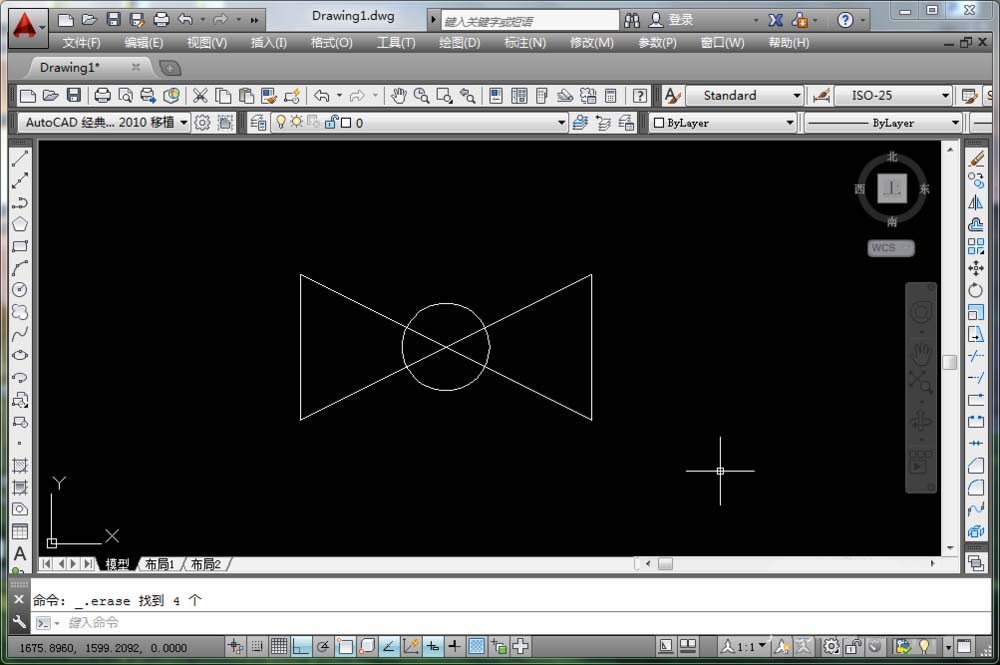Image resolution: width=1000 pixels, height=665 pixels.
Task: Toggle Dynamic Input in status bar
Action: pyautogui.click(x=433, y=647)
